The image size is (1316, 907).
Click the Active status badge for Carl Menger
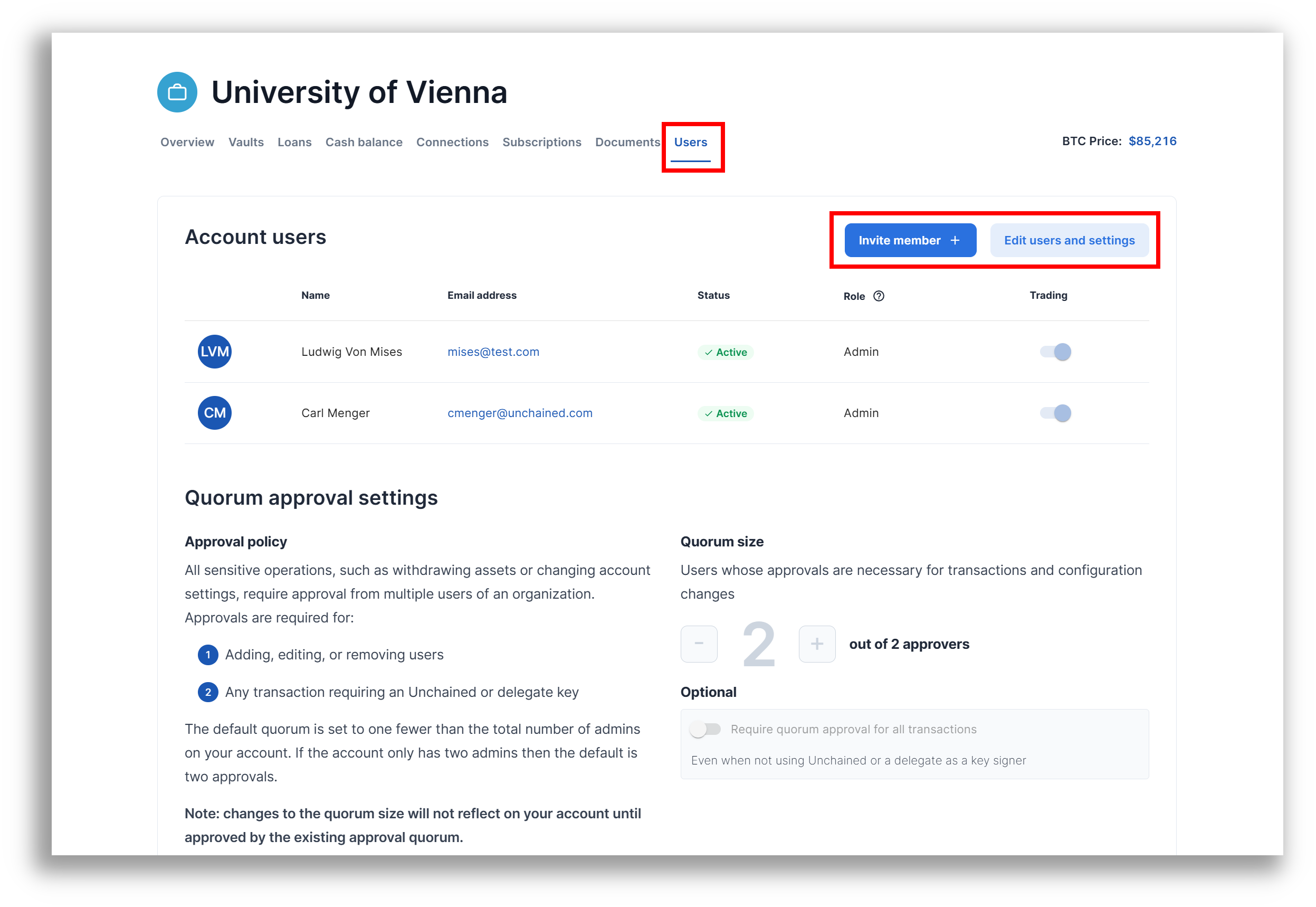726,414
